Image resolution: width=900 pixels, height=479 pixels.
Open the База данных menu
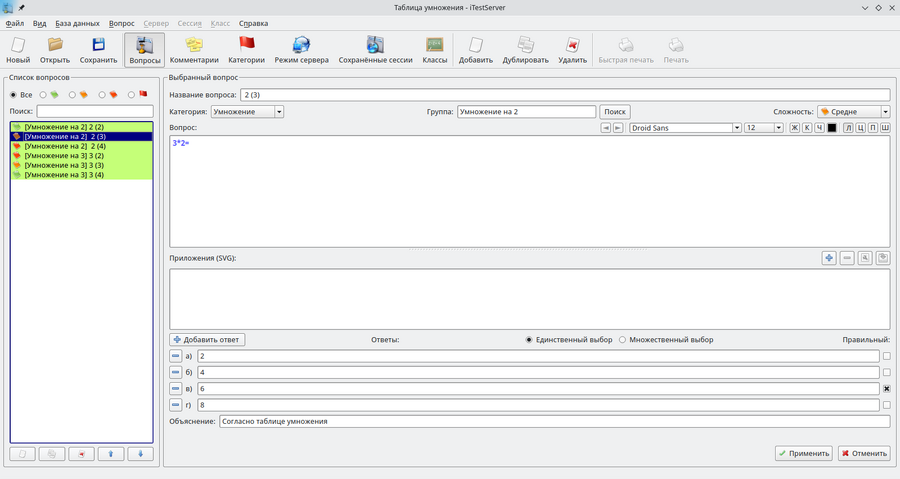[x=77, y=23]
